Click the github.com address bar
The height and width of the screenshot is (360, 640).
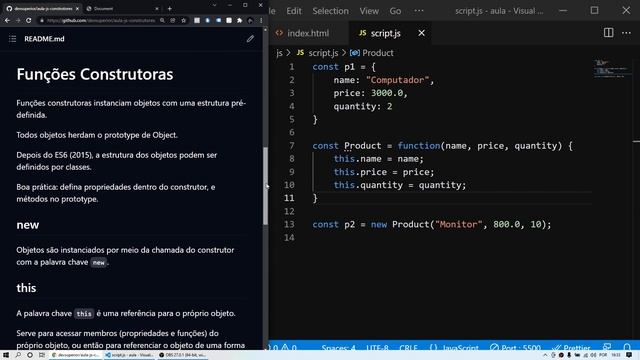(x=100, y=20)
